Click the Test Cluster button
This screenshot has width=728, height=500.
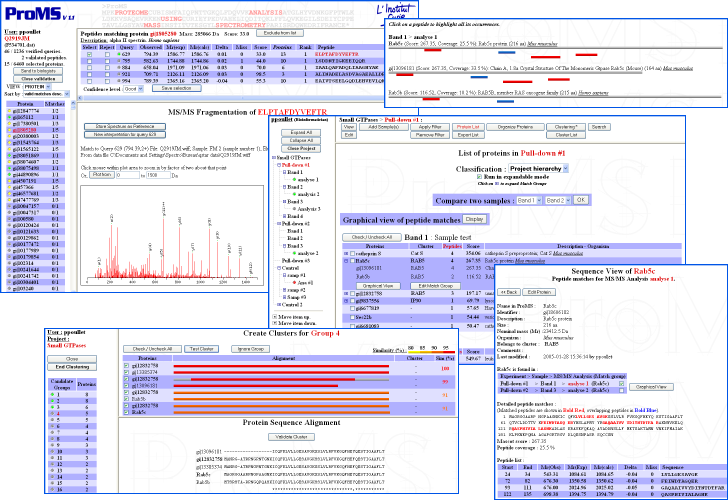201,349
